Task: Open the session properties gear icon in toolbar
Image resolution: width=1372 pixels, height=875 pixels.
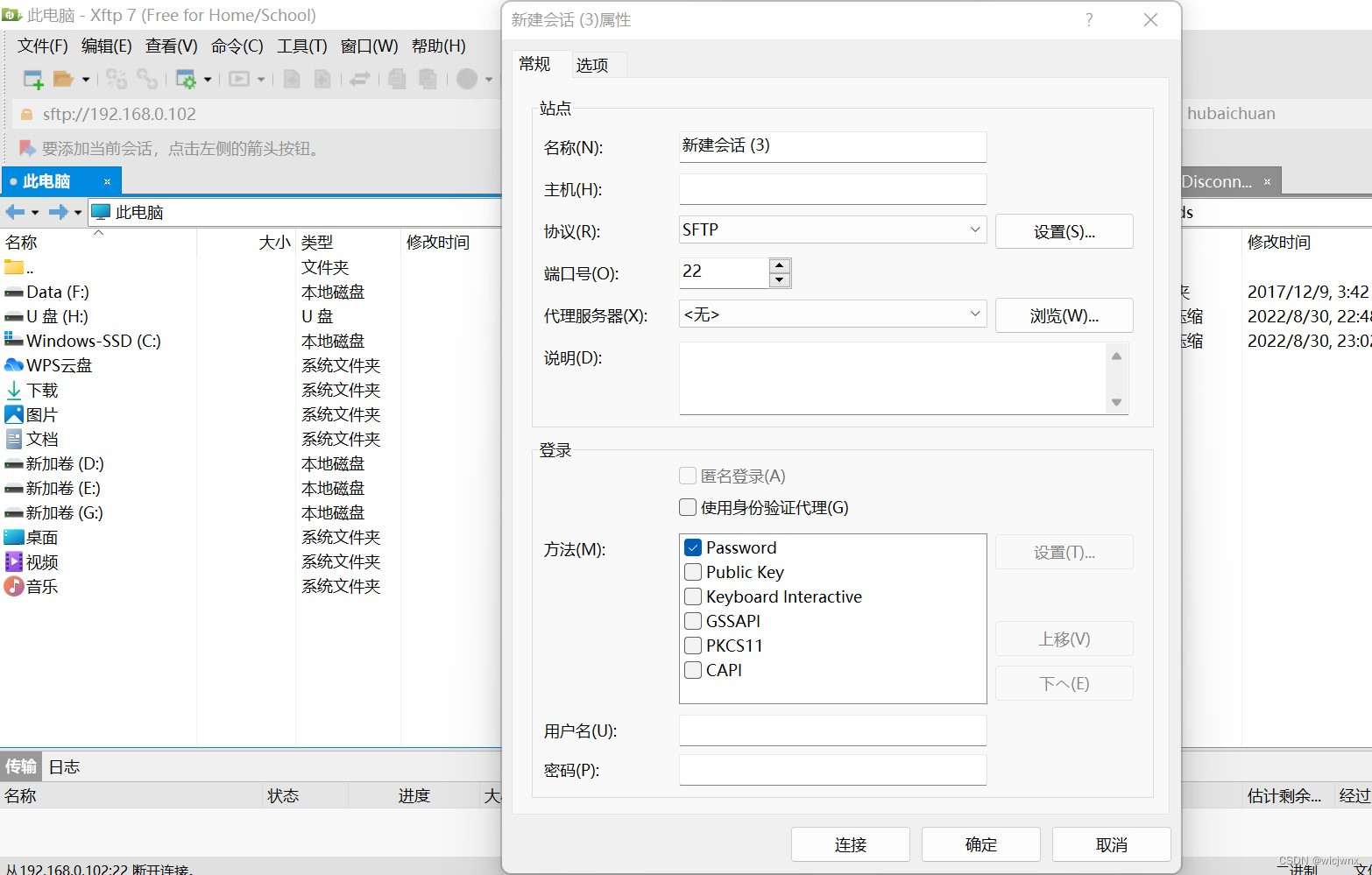Action: tap(186, 80)
